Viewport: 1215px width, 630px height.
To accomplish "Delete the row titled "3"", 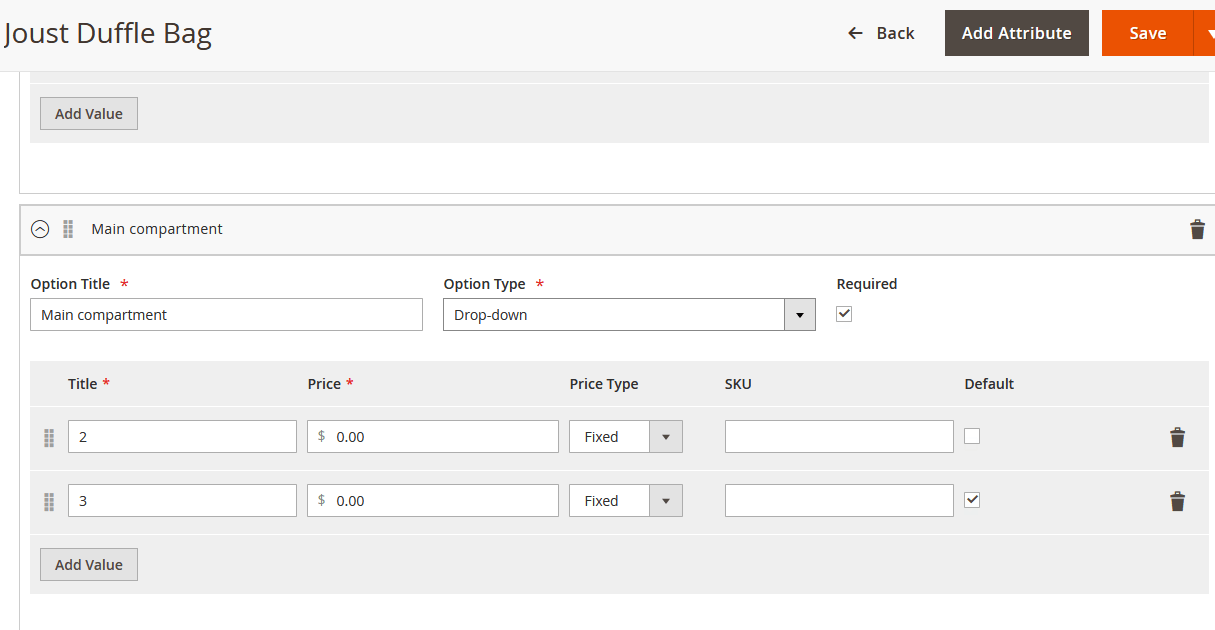I will (1177, 501).
